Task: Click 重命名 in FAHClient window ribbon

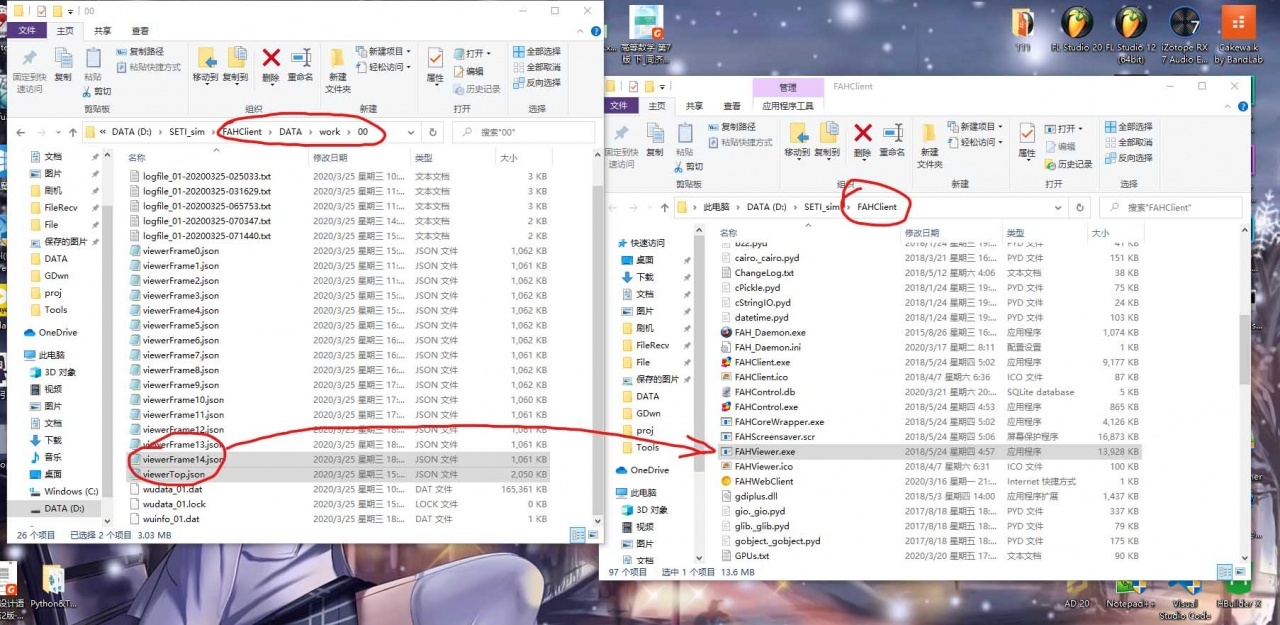Action: (894, 140)
